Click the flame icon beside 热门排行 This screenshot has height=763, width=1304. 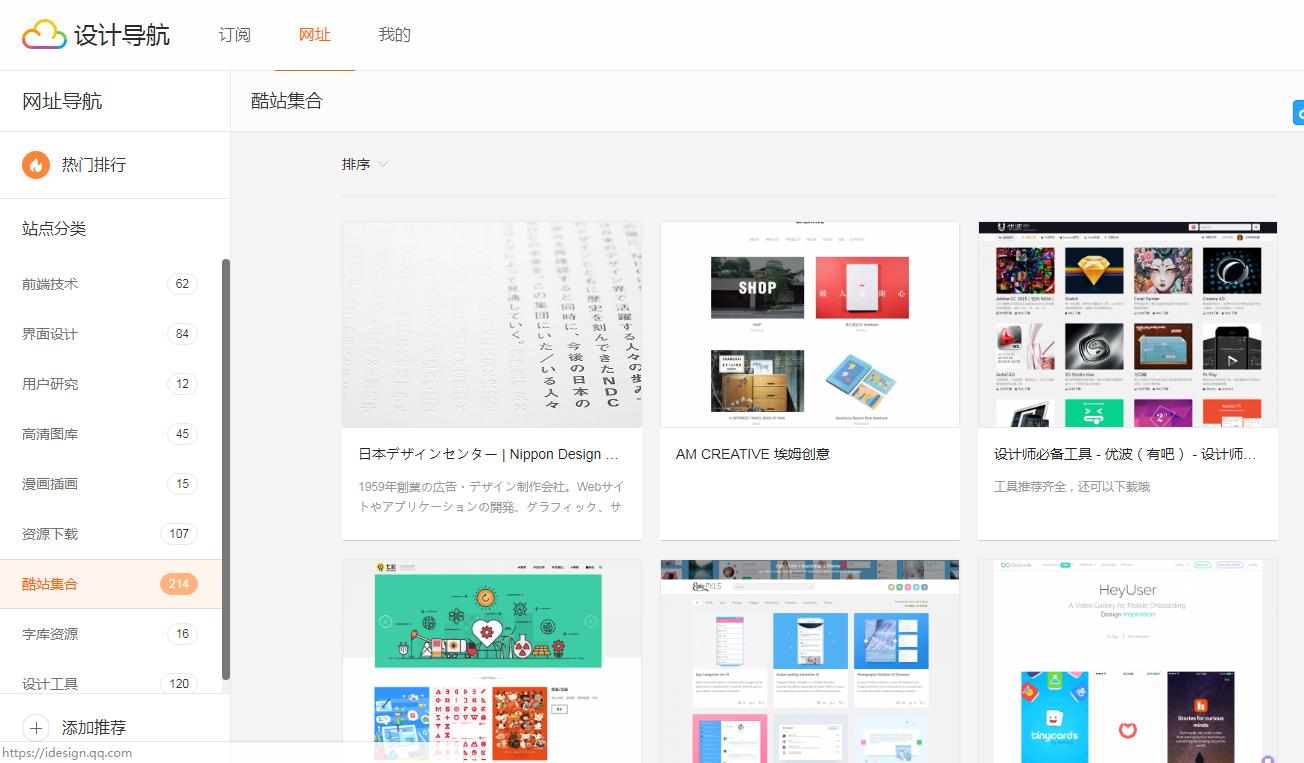click(x=36, y=164)
